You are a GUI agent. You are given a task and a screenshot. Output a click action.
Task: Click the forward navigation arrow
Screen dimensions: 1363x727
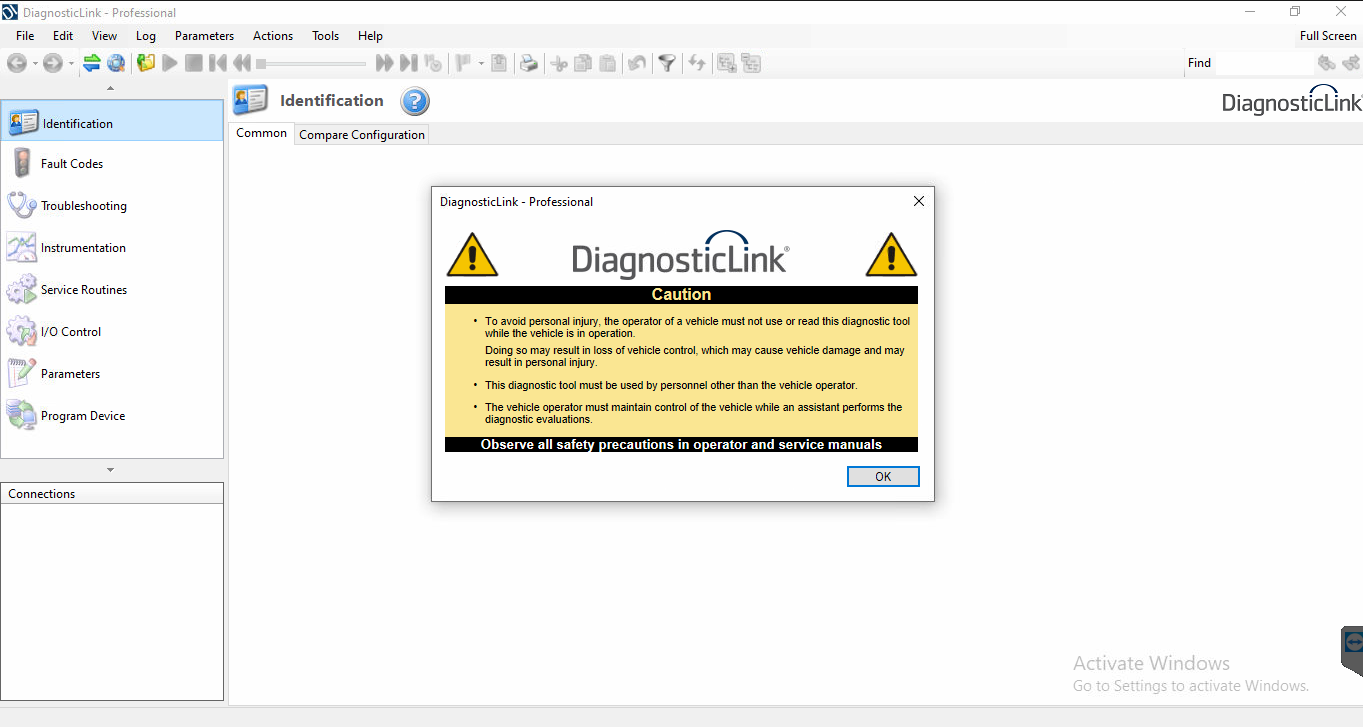pyautogui.click(x=53, y=63)
